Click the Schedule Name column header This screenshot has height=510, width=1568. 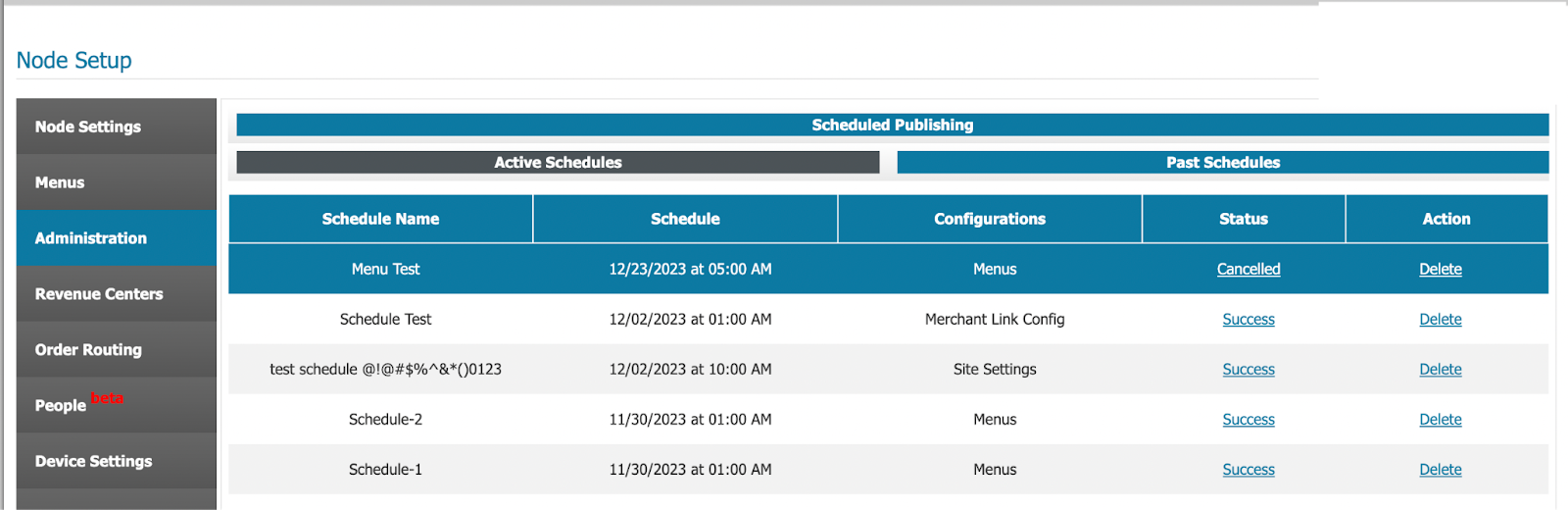pos(381,219)
